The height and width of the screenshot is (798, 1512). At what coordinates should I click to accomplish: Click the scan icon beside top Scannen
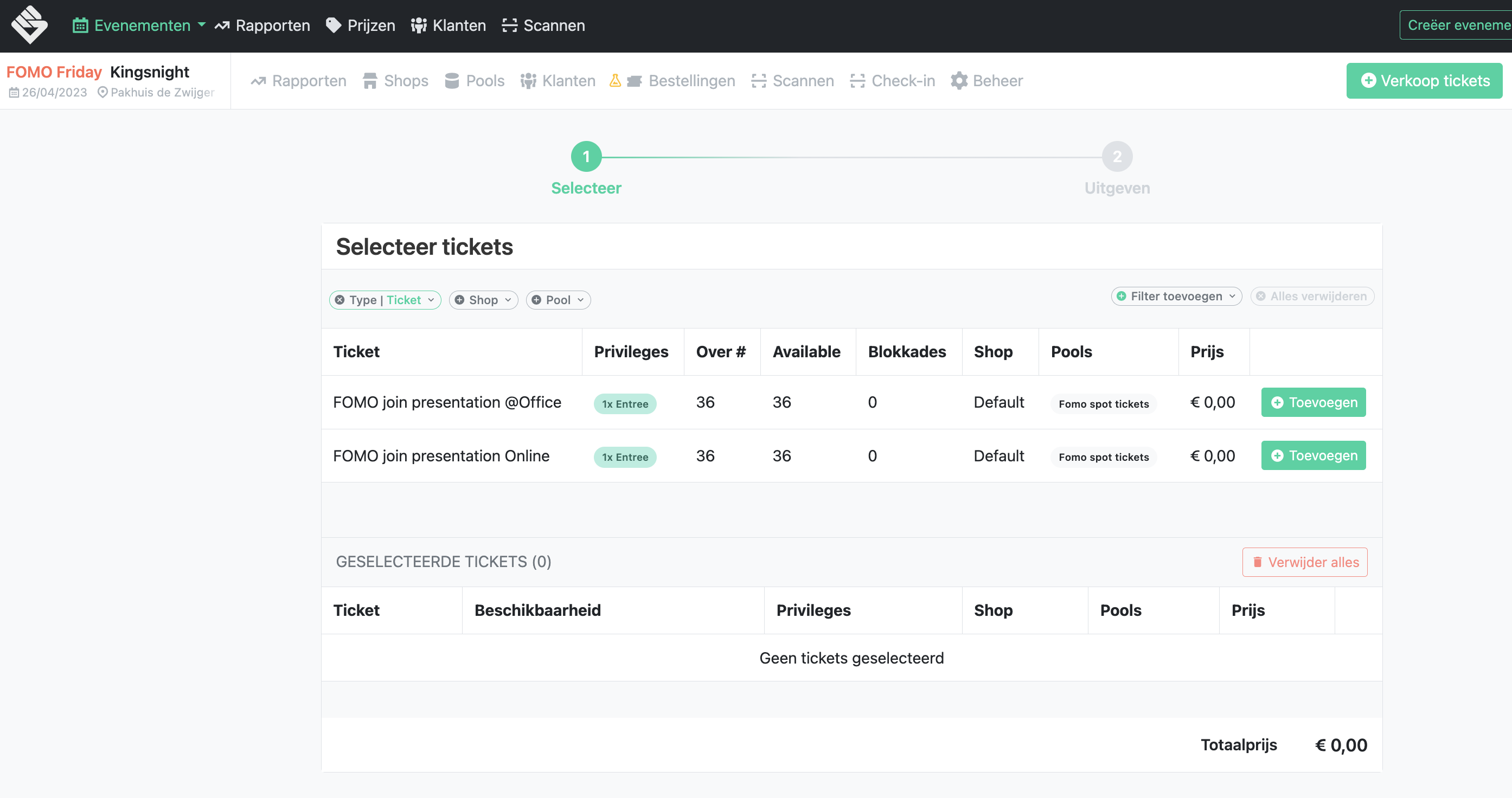(x=509, y=25)
